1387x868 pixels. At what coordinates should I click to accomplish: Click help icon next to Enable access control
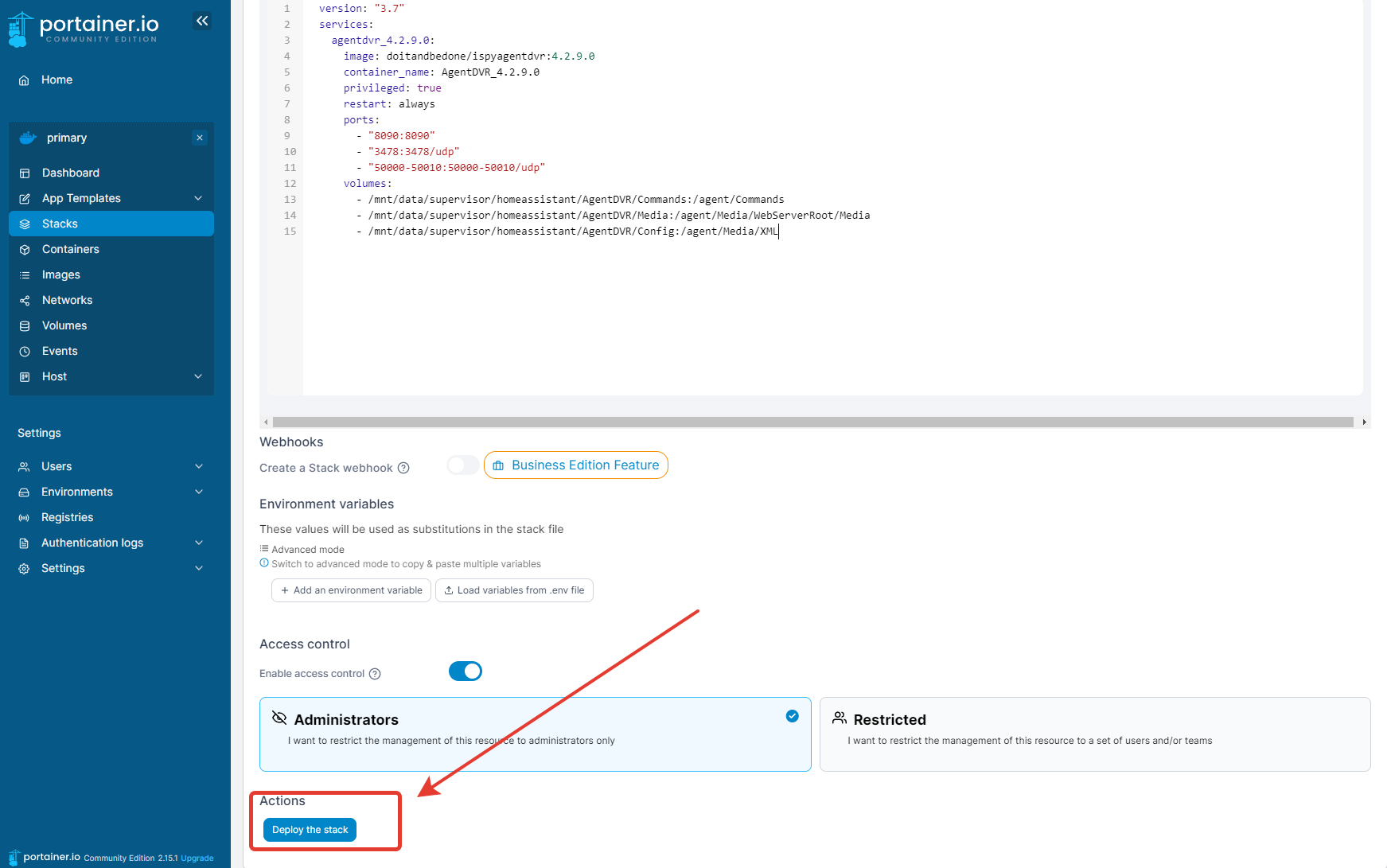[375, 674]
